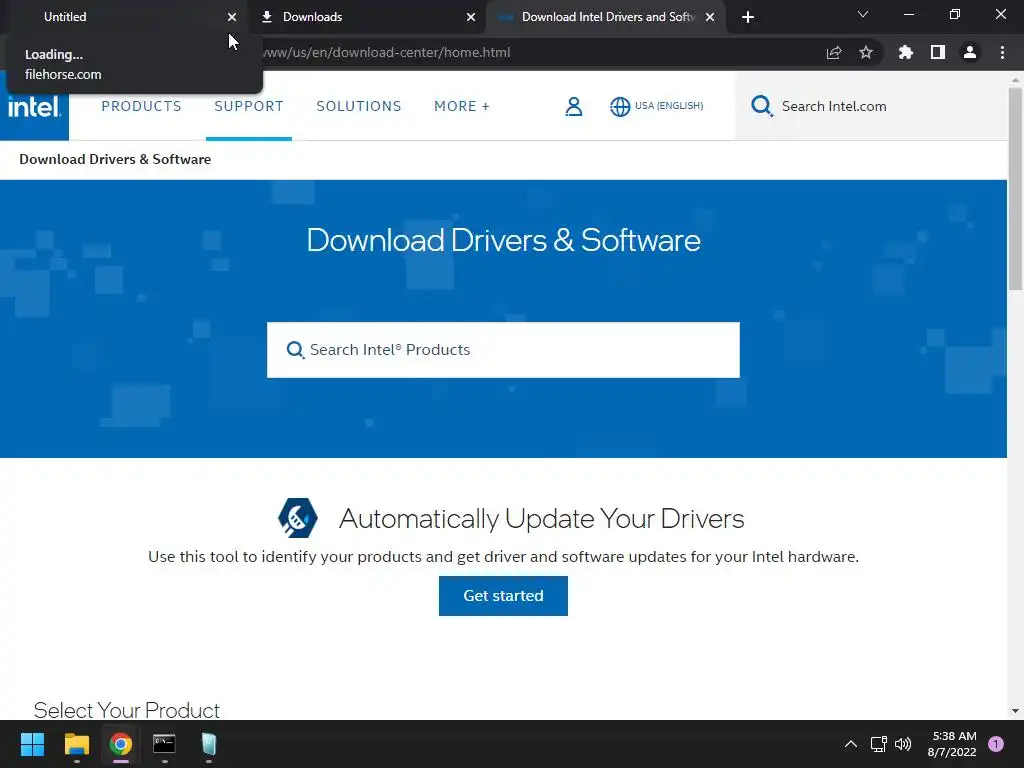Image resolution: width=1024 pixels, height=768 pixels.
Task: Bookmark this tab with the star icon
Action: coord(866,53)
